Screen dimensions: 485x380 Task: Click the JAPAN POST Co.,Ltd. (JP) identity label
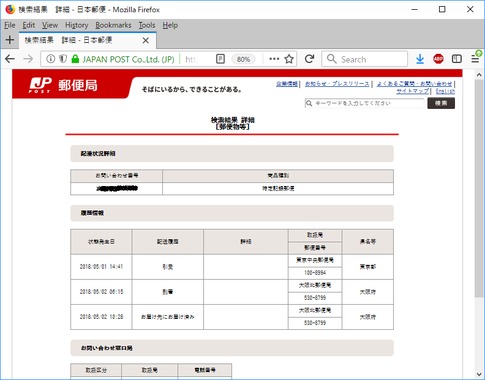tap(128, 59)
